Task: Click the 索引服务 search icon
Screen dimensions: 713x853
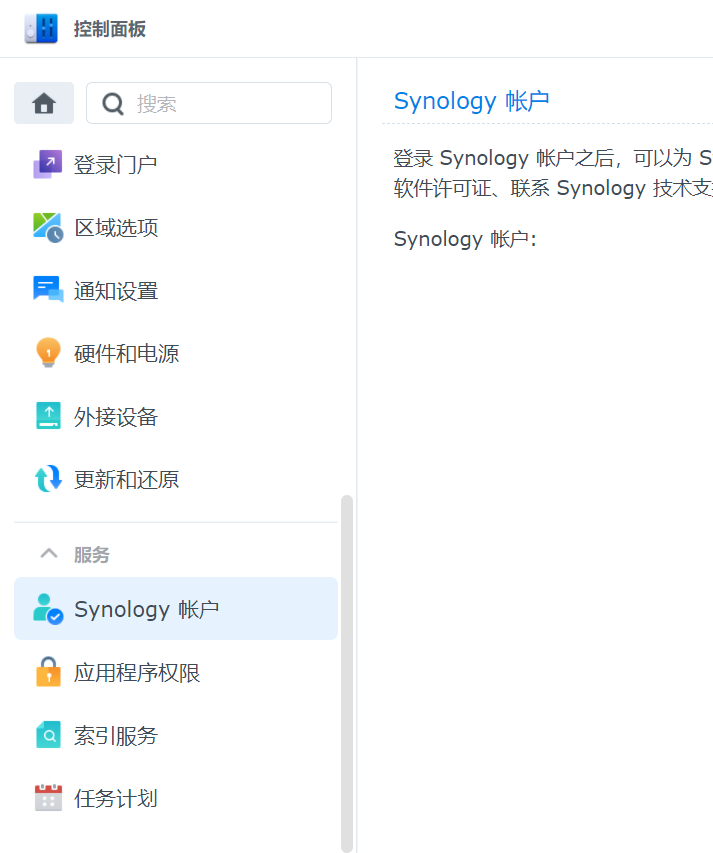Action: coord(48,735)
